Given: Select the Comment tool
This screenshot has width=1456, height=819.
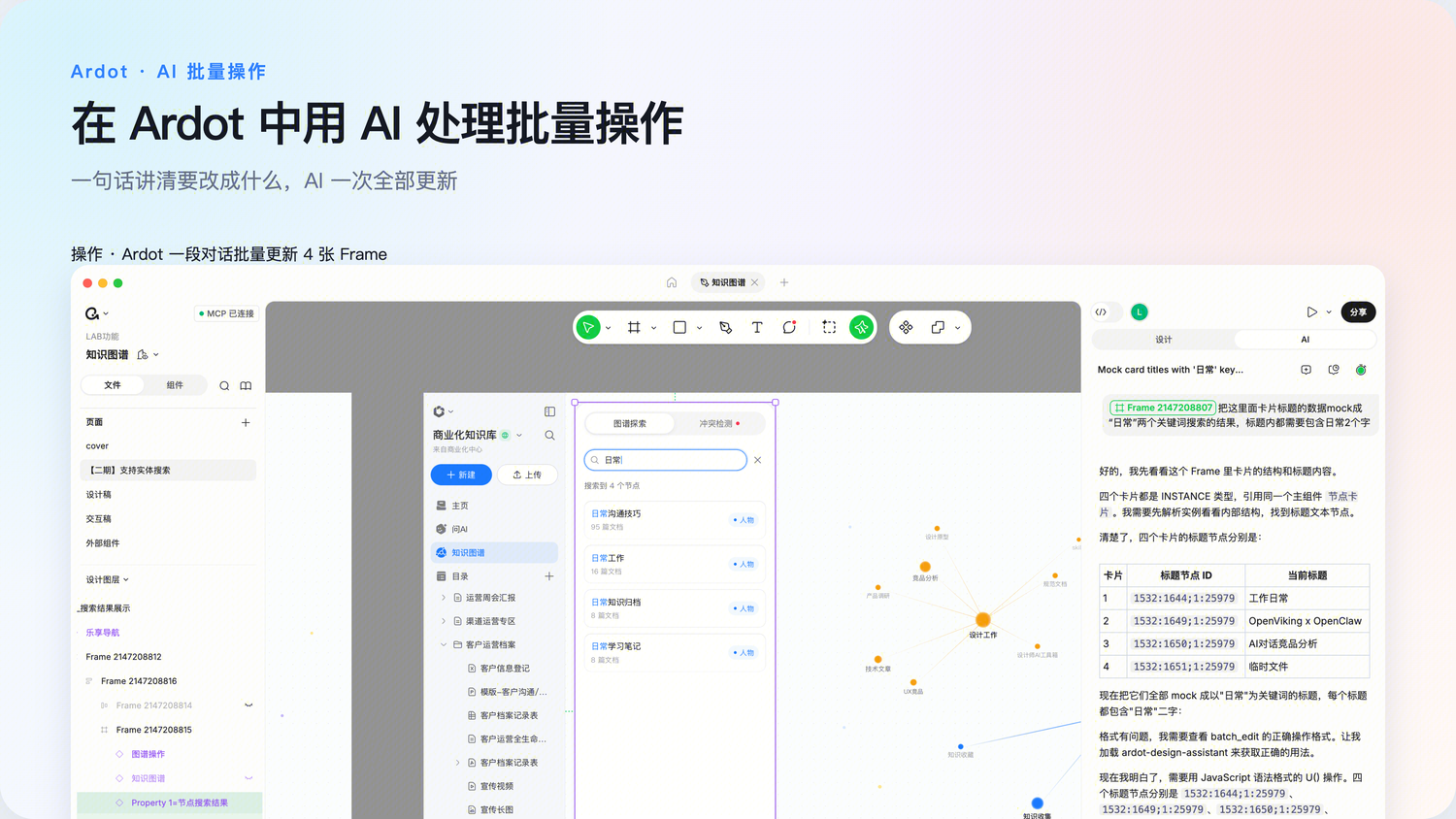Looking at the screenshot, I should (x=789, y=328).
